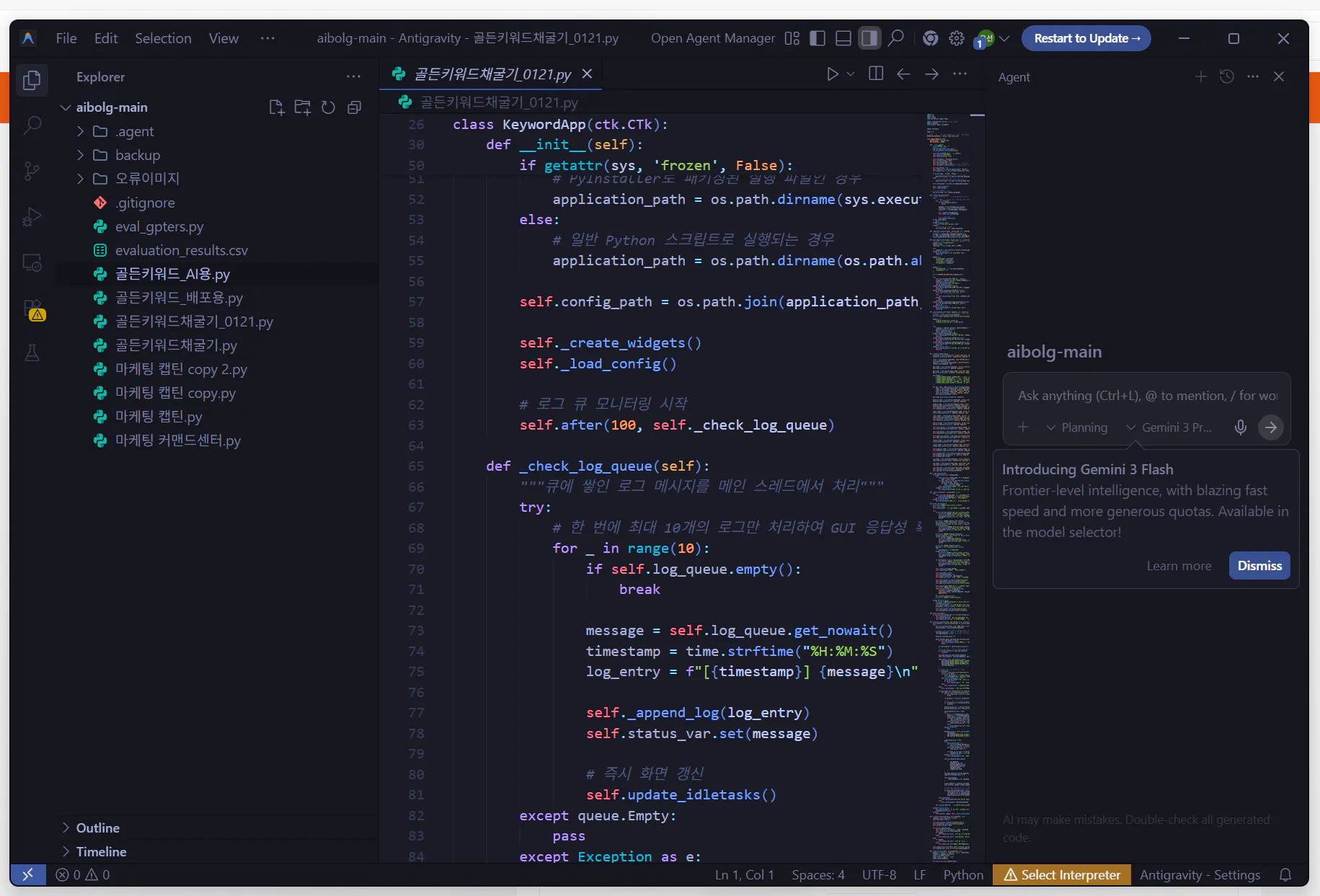
Task: Open the Planning mode dropdown
Action: [x=1077, y=427]
